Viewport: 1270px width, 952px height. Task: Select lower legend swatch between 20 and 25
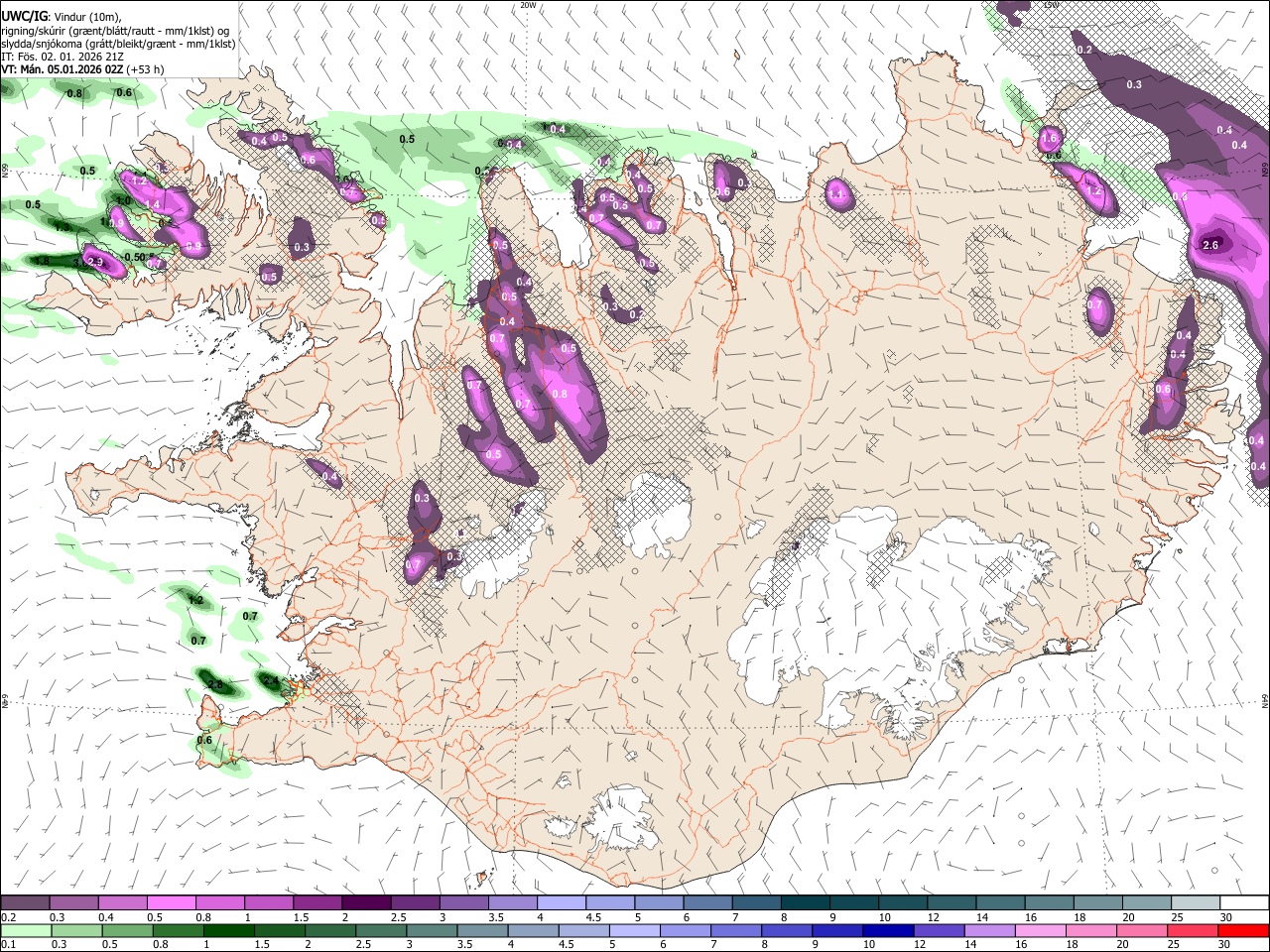coord(1143,931)
